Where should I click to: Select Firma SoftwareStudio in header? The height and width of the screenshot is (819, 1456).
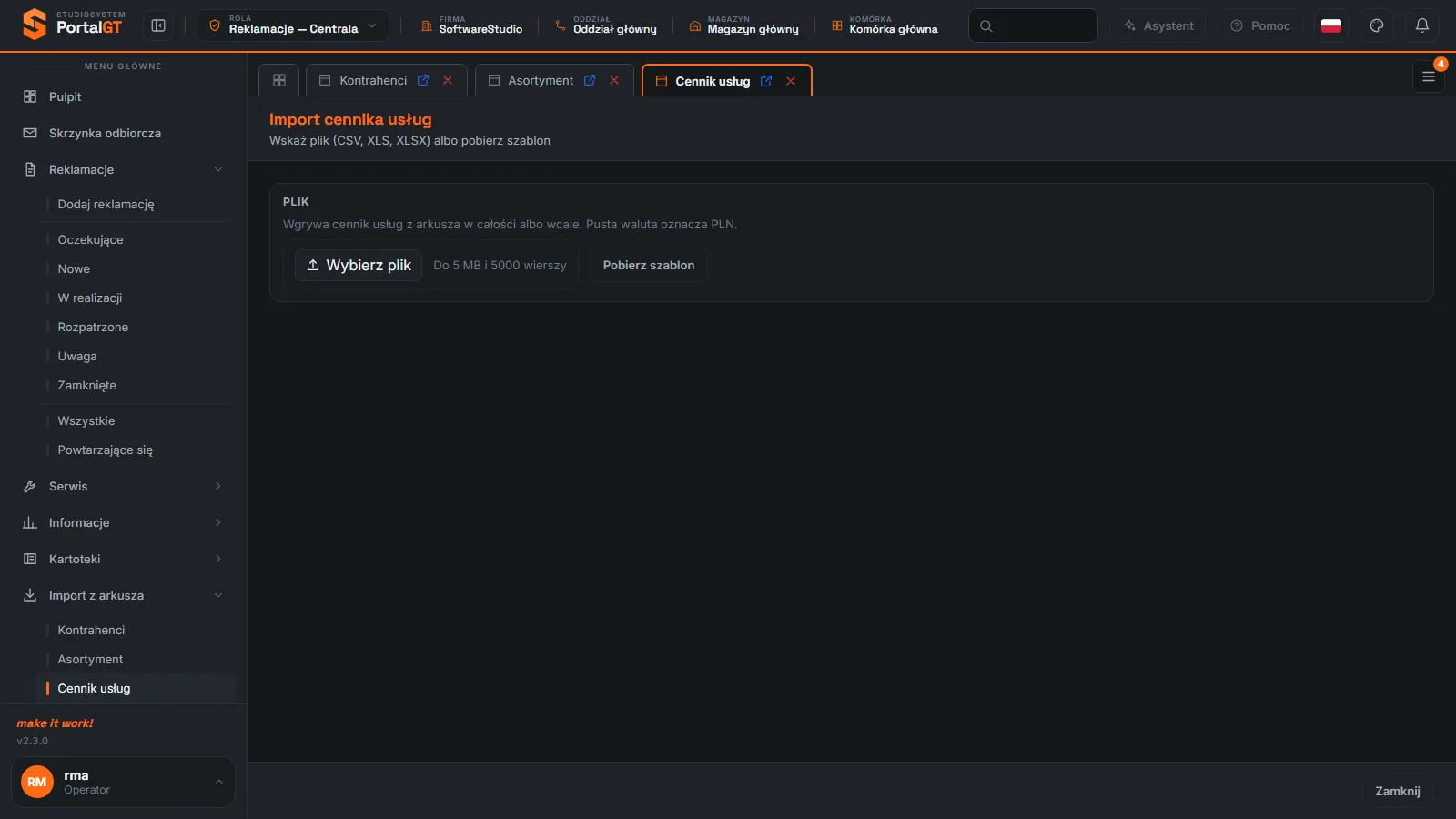tap(471, 25)
